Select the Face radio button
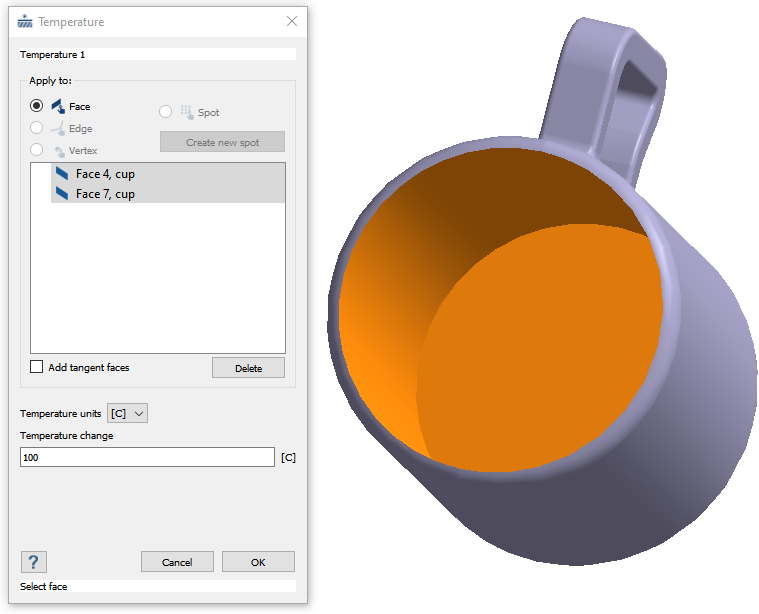This screenshot has width=759, height=614. [37, 105]
